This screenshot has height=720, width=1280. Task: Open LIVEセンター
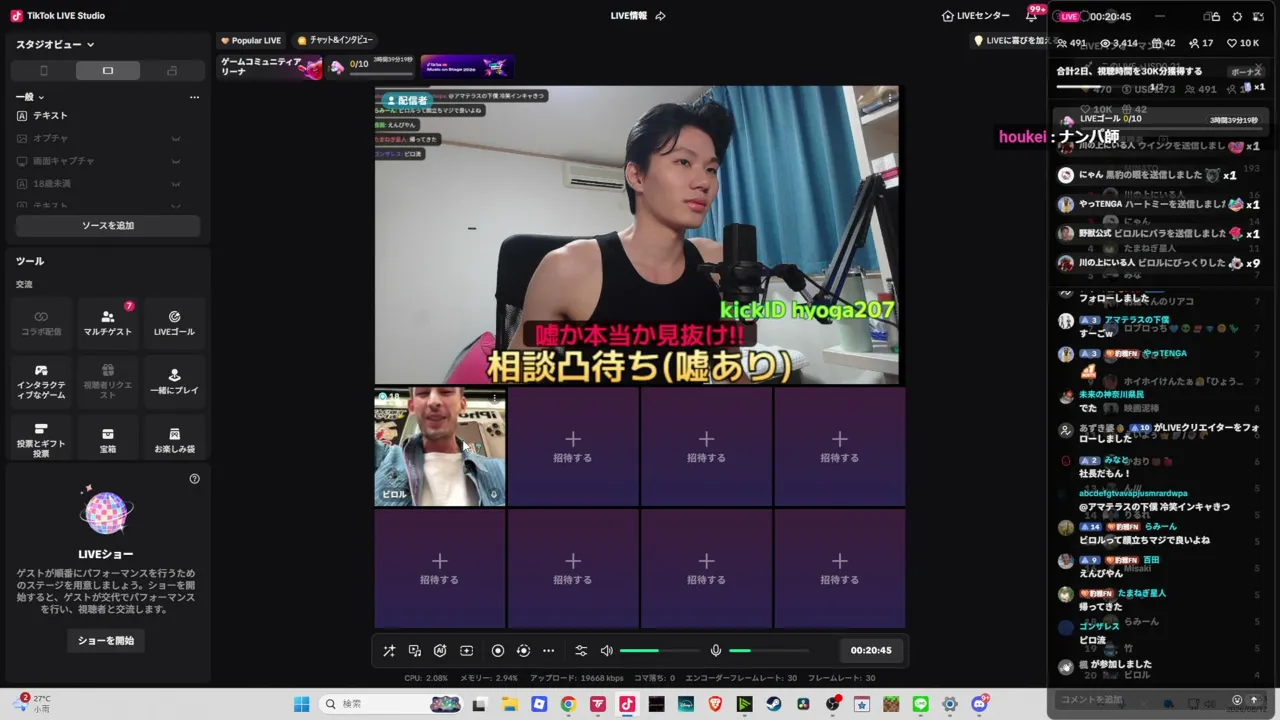click(x=976, y=16)
